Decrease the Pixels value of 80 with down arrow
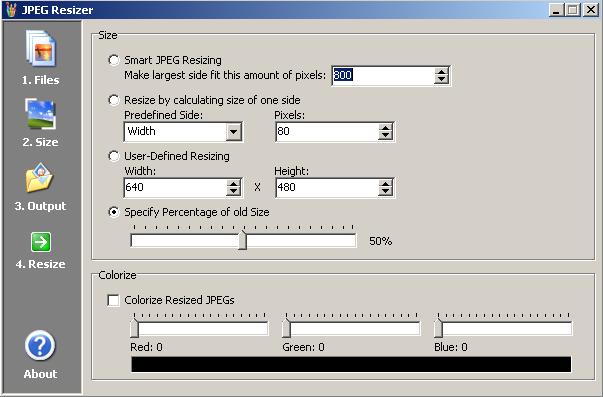603x397 pixels. click(x=385, y=136)
